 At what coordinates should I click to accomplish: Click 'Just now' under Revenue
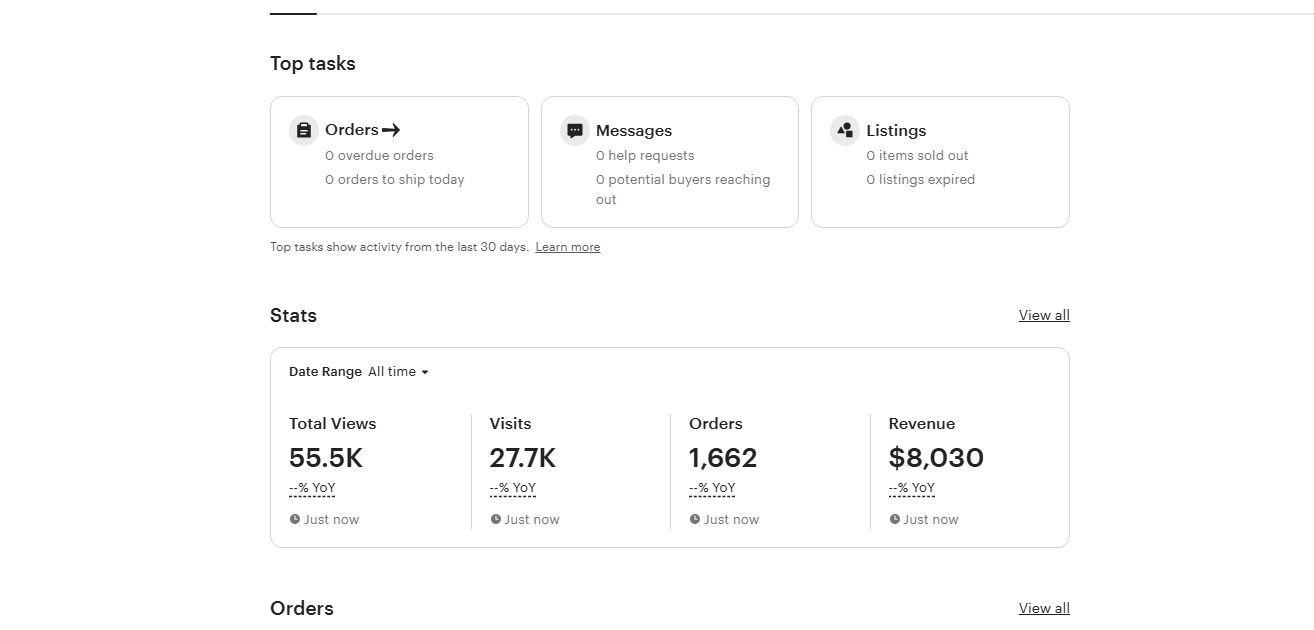931,519
